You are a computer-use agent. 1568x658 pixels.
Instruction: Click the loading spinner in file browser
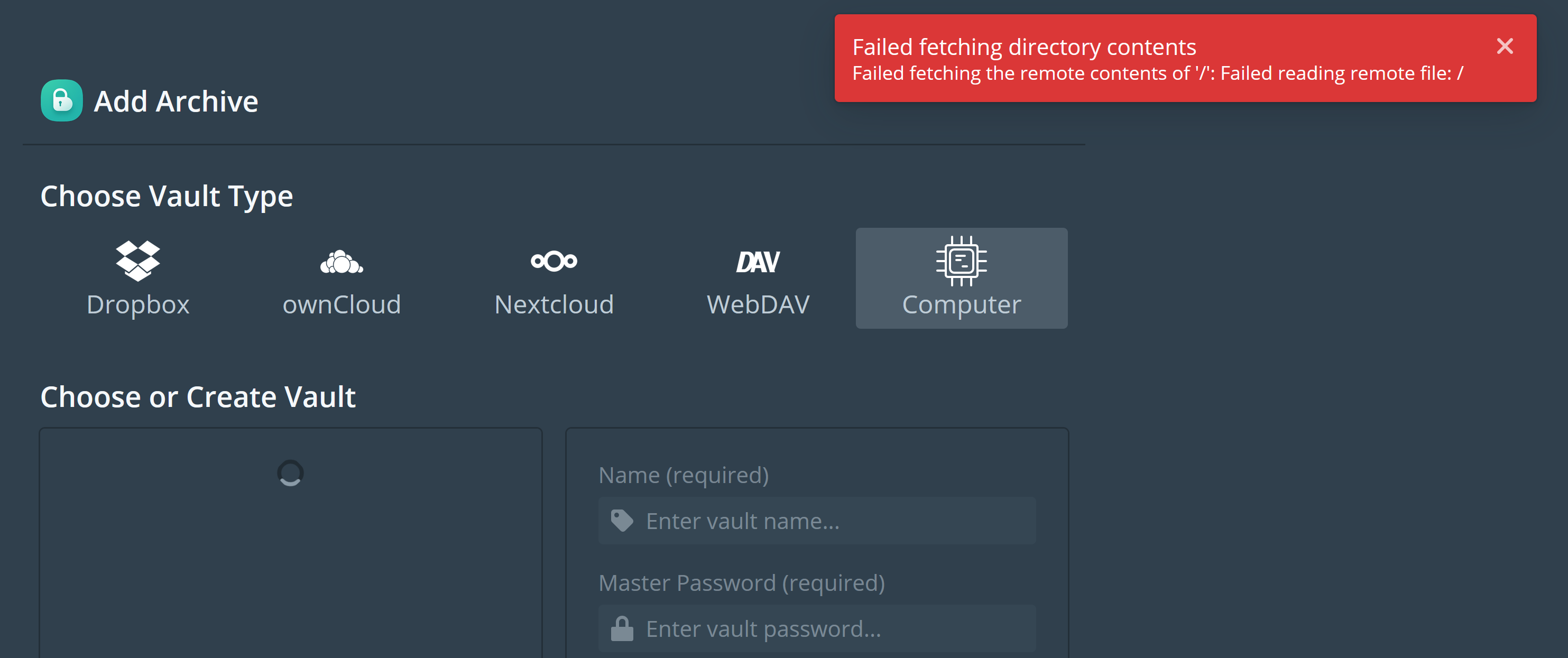[290, 473]
